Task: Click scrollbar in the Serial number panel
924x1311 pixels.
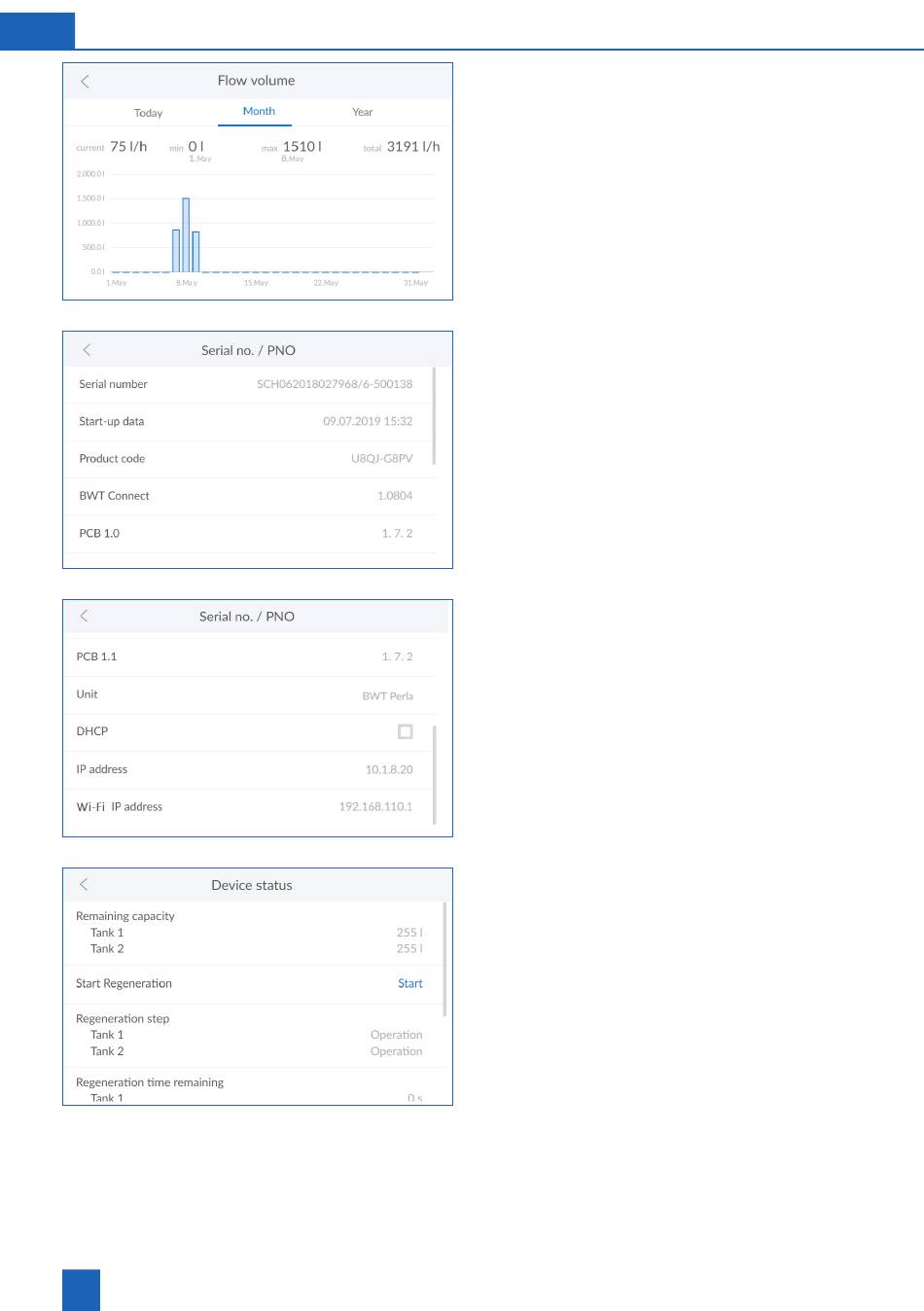Action: [434, 415]
